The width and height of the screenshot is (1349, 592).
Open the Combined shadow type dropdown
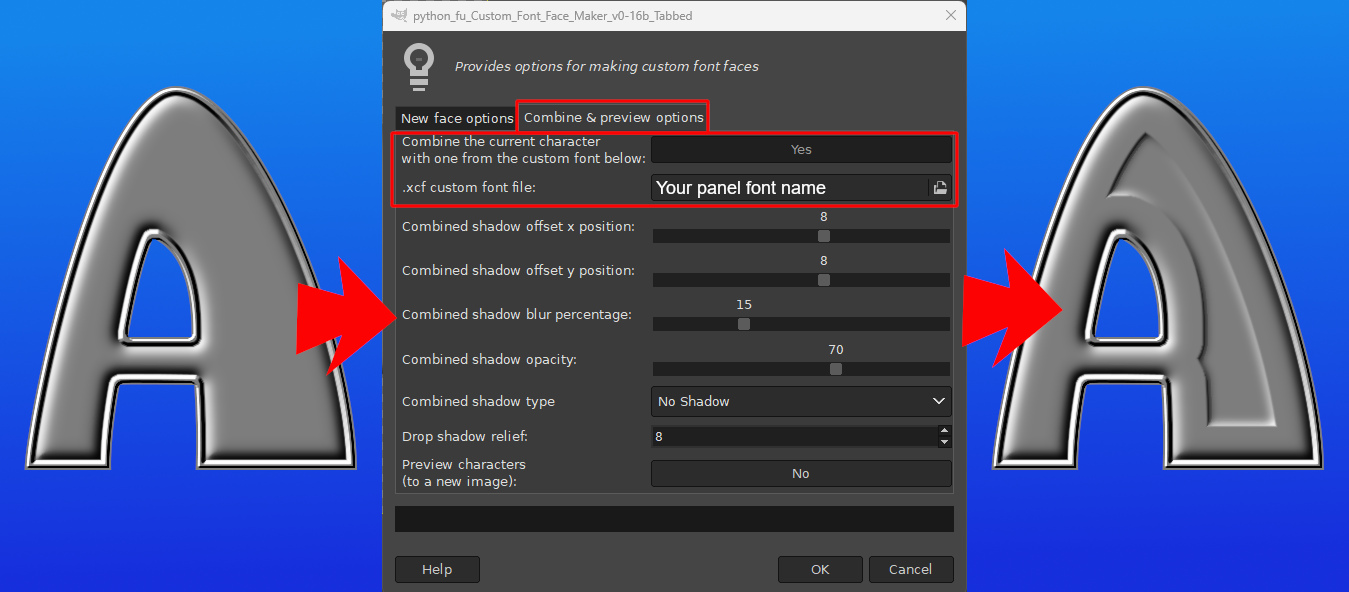[801, 401]
